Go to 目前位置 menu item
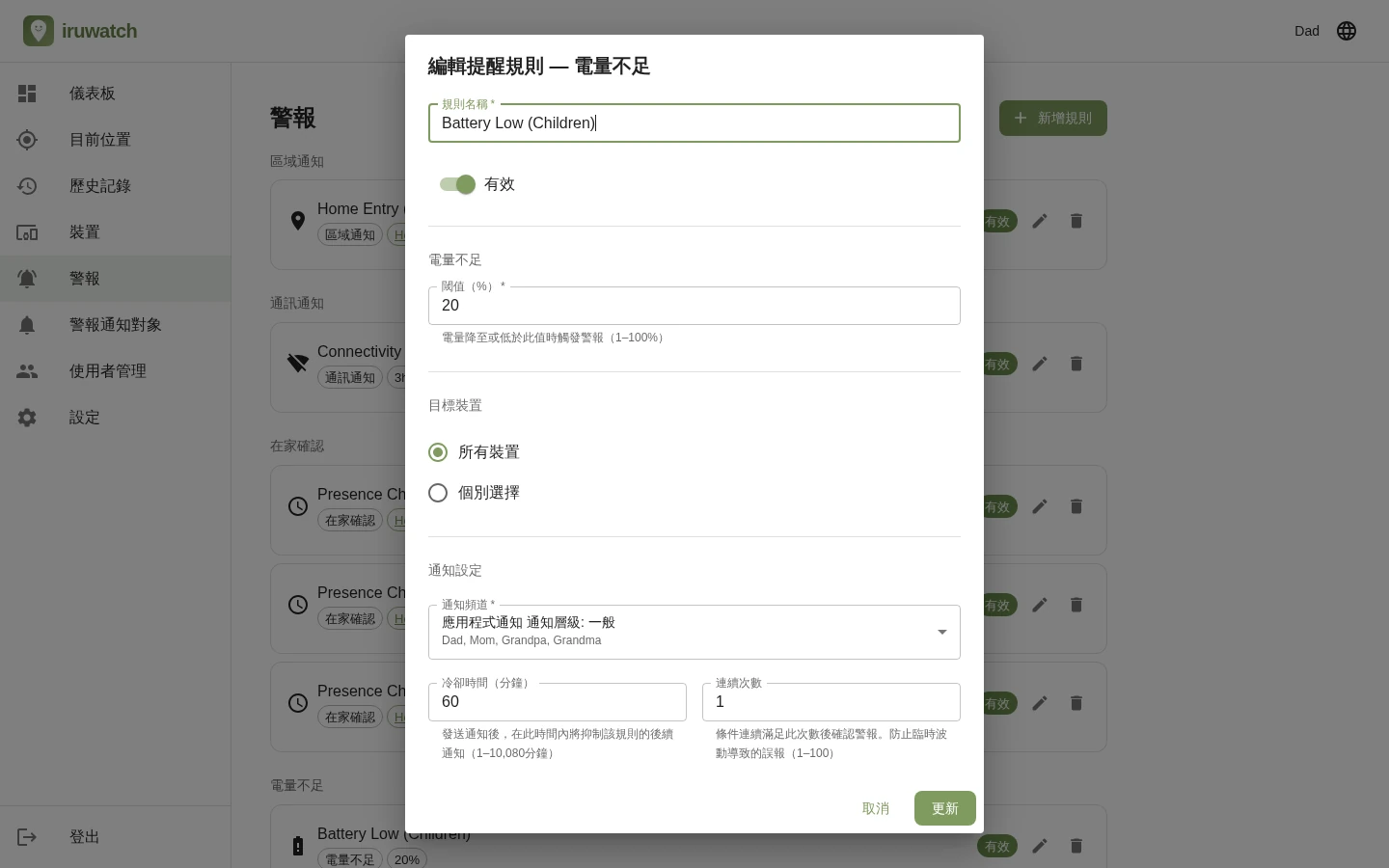1389x868 pixels. click(116, 140)
